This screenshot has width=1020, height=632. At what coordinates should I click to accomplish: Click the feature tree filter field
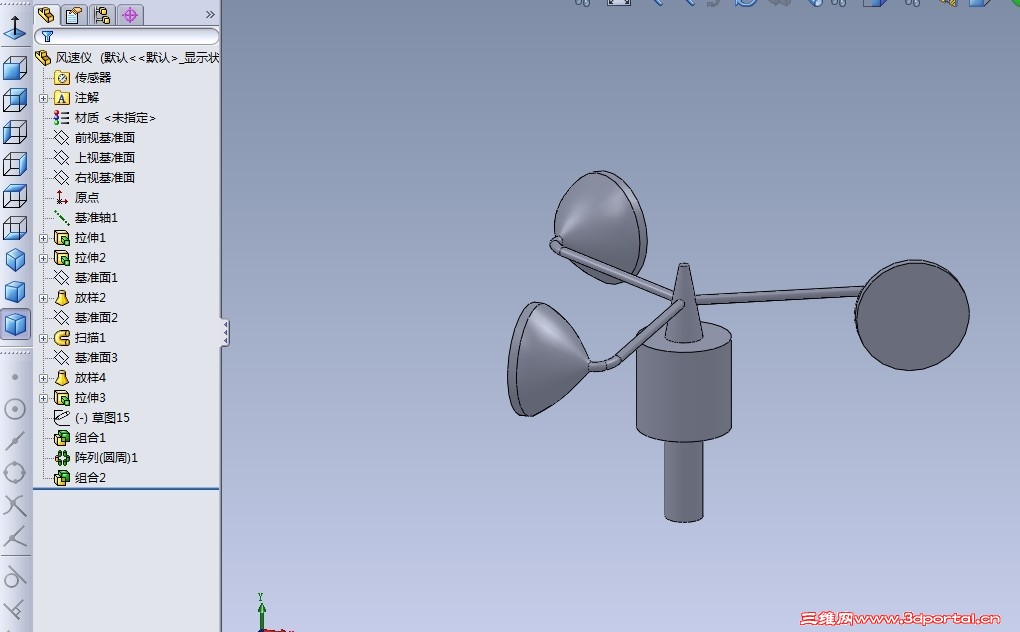[x=127, y=36]
